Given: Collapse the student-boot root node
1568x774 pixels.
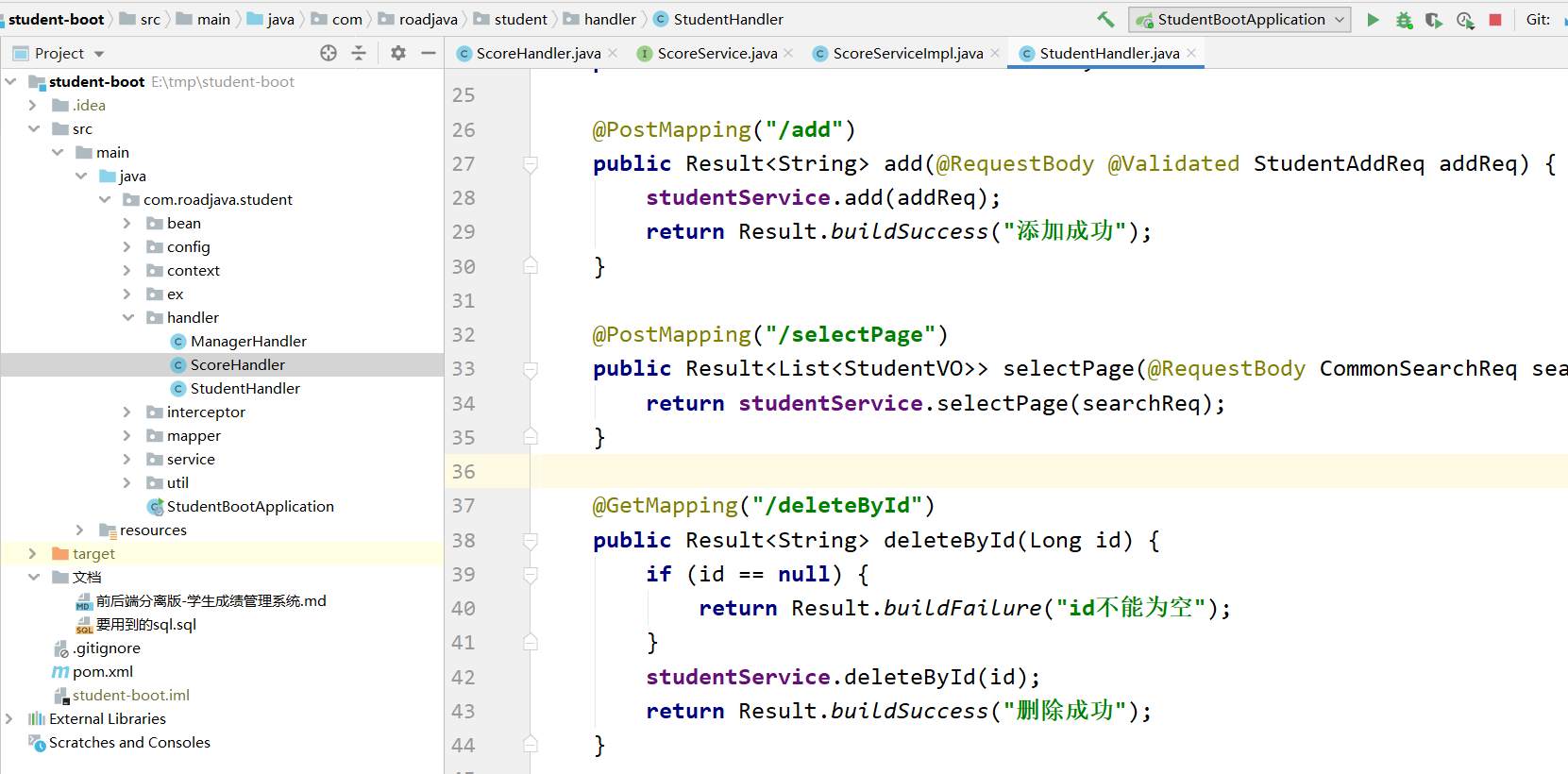Looking at the screenshot, I should 10,82.
